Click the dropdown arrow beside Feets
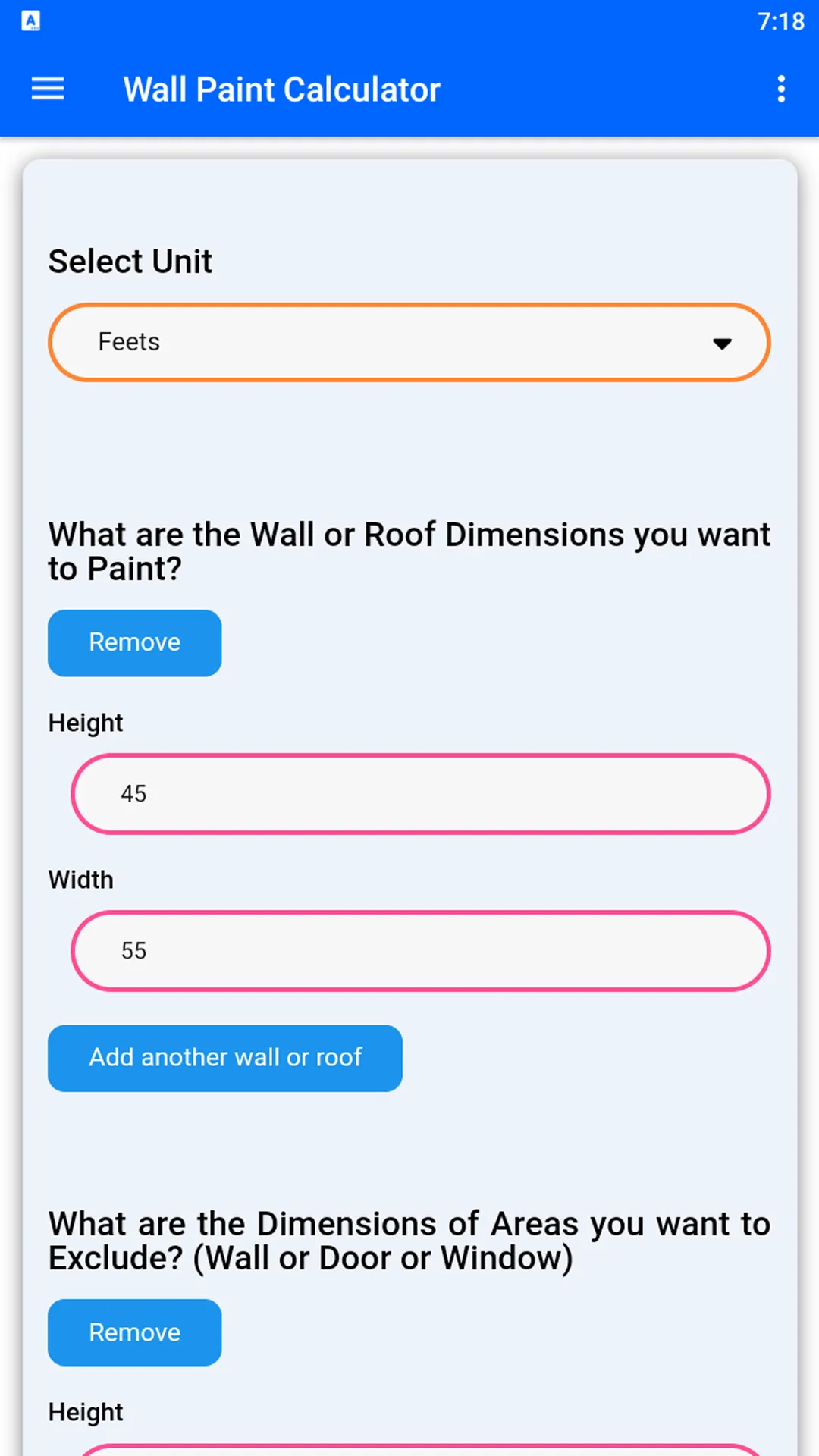 coord(722,344)
